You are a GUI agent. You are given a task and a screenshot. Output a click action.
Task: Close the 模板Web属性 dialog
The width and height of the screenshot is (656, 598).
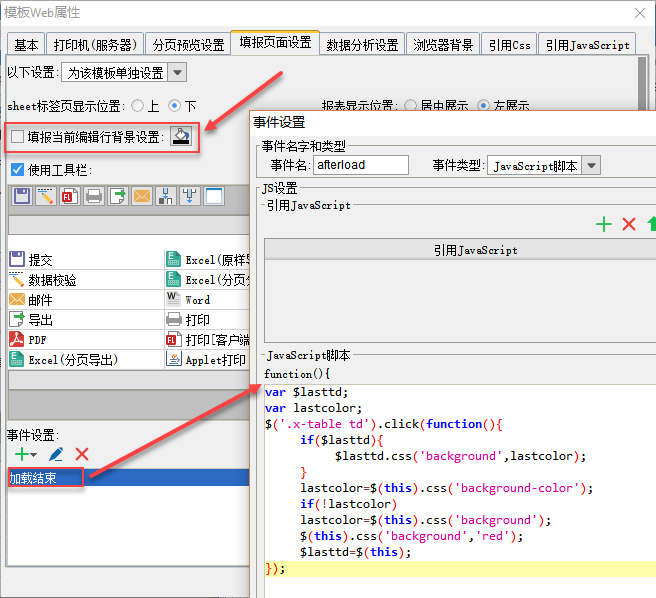tap(640, 13)
